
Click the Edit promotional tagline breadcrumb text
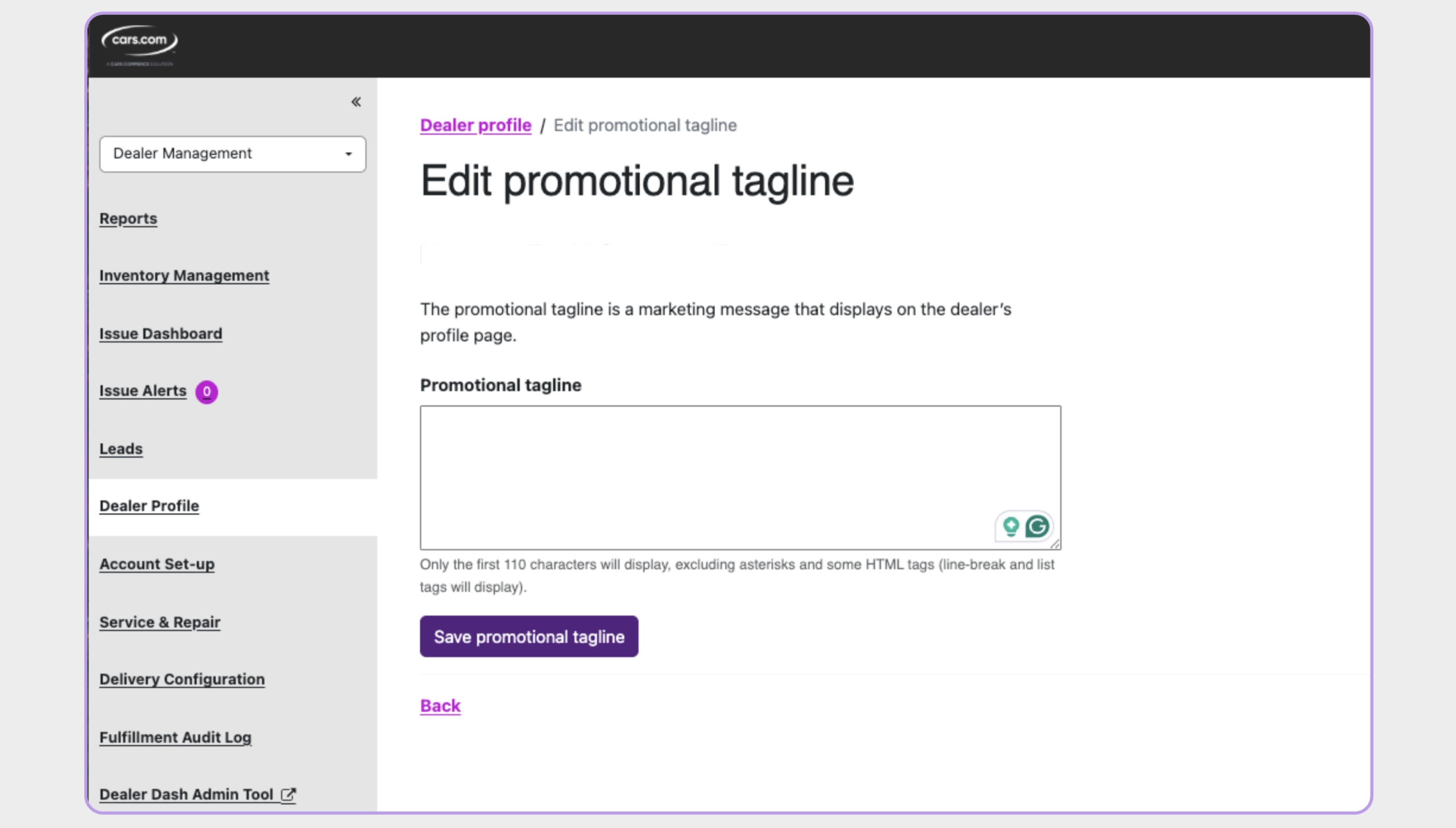click(645, 125)
